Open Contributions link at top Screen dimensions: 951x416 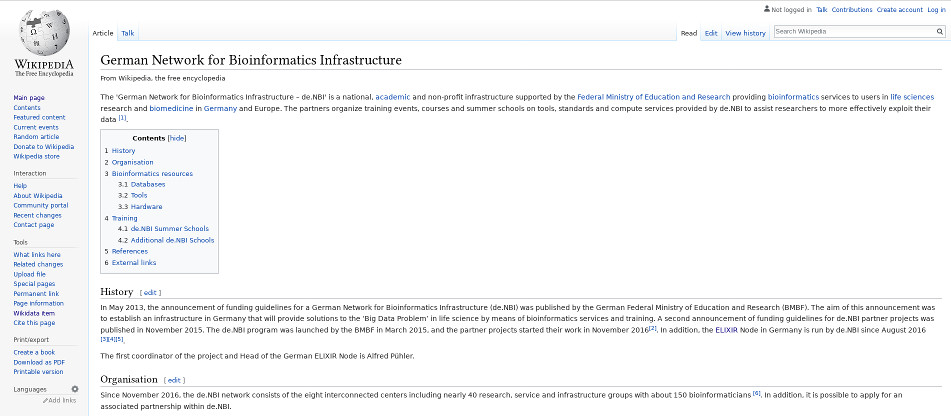click(x=852, y=10)
